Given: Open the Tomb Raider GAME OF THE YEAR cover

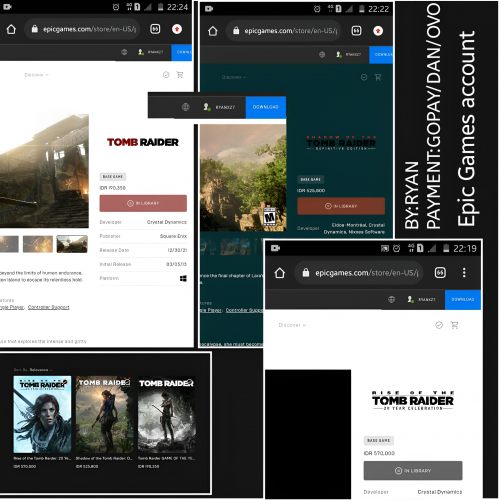Looking at the screenshot, I should (167, 414).
